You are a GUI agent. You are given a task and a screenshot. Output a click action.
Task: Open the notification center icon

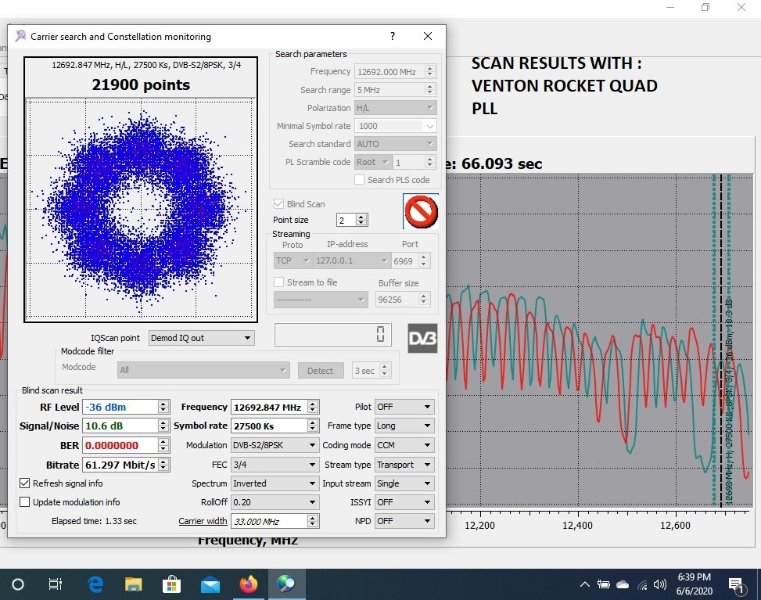pyautogui.click(x=737, y=585)
